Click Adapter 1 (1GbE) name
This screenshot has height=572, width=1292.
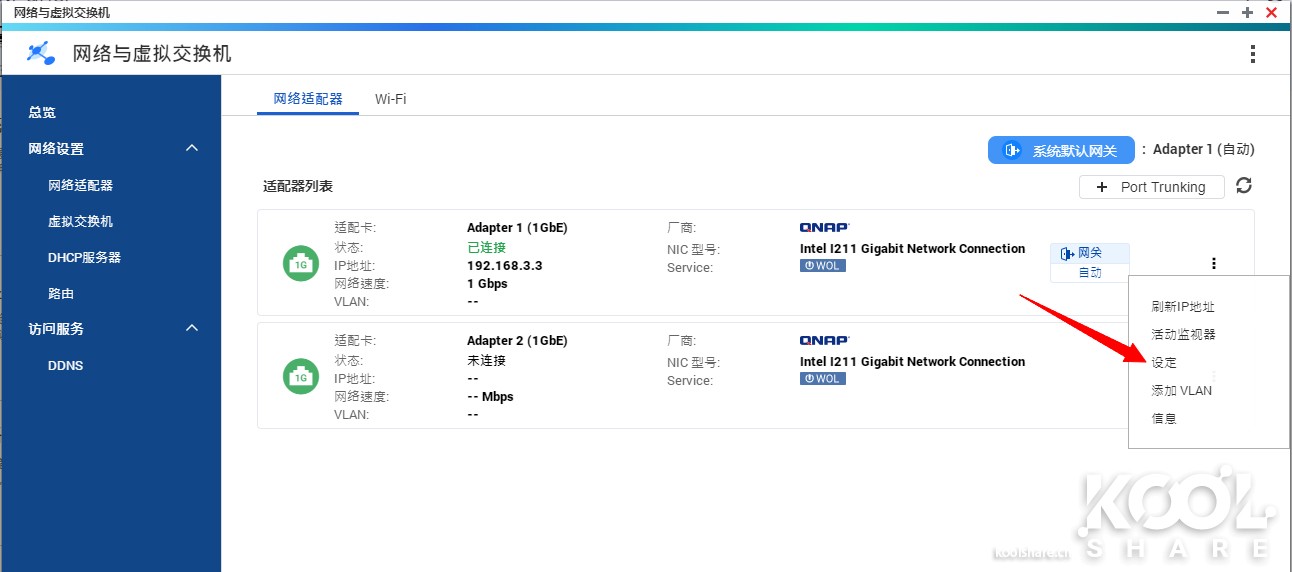pyautogui.click(x=517, y=228)
